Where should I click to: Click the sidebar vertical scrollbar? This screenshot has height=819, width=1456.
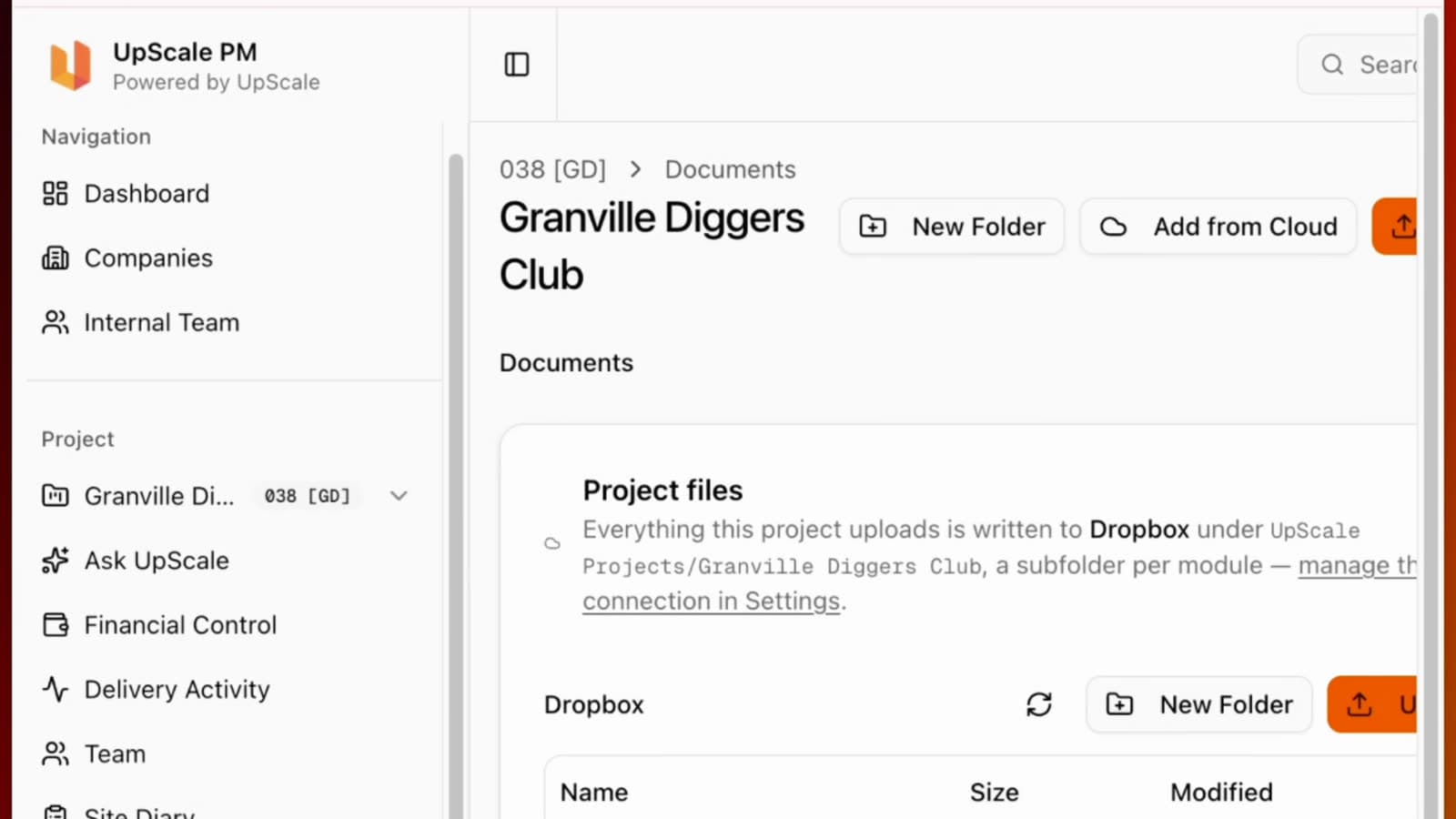(x=456, y=487)
